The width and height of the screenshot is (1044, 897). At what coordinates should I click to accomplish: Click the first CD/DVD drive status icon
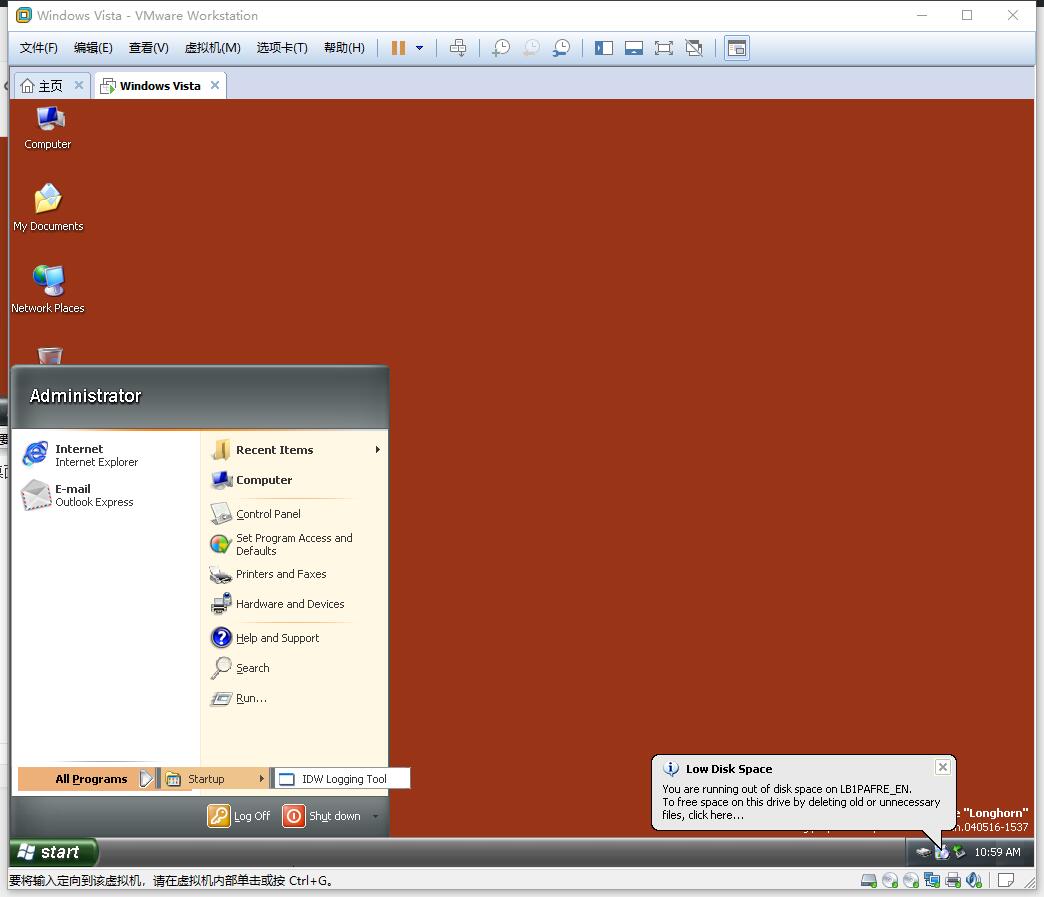(x=890, y=880)
